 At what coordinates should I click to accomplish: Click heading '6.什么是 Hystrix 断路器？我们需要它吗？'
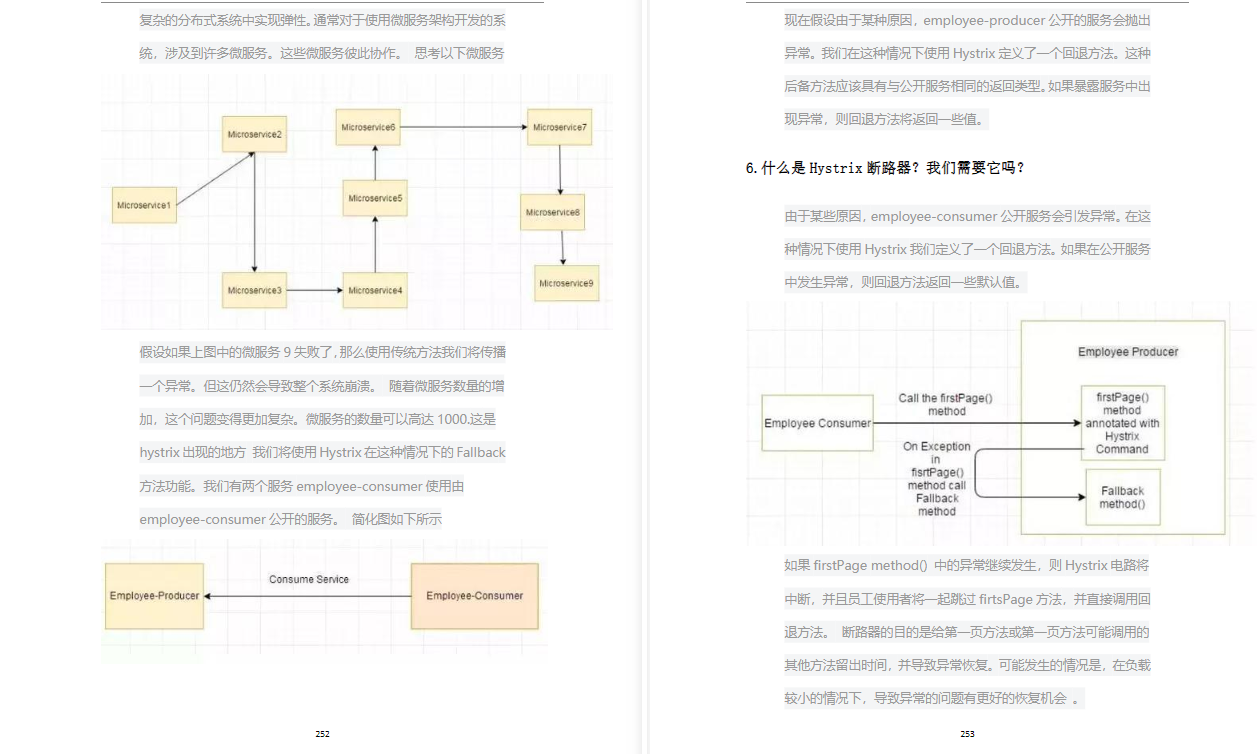click(885, 168)
